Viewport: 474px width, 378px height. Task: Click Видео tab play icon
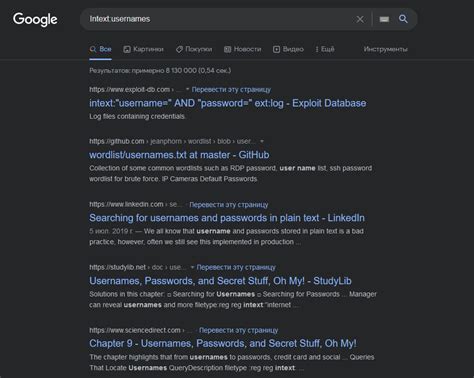tap(276, 49)
